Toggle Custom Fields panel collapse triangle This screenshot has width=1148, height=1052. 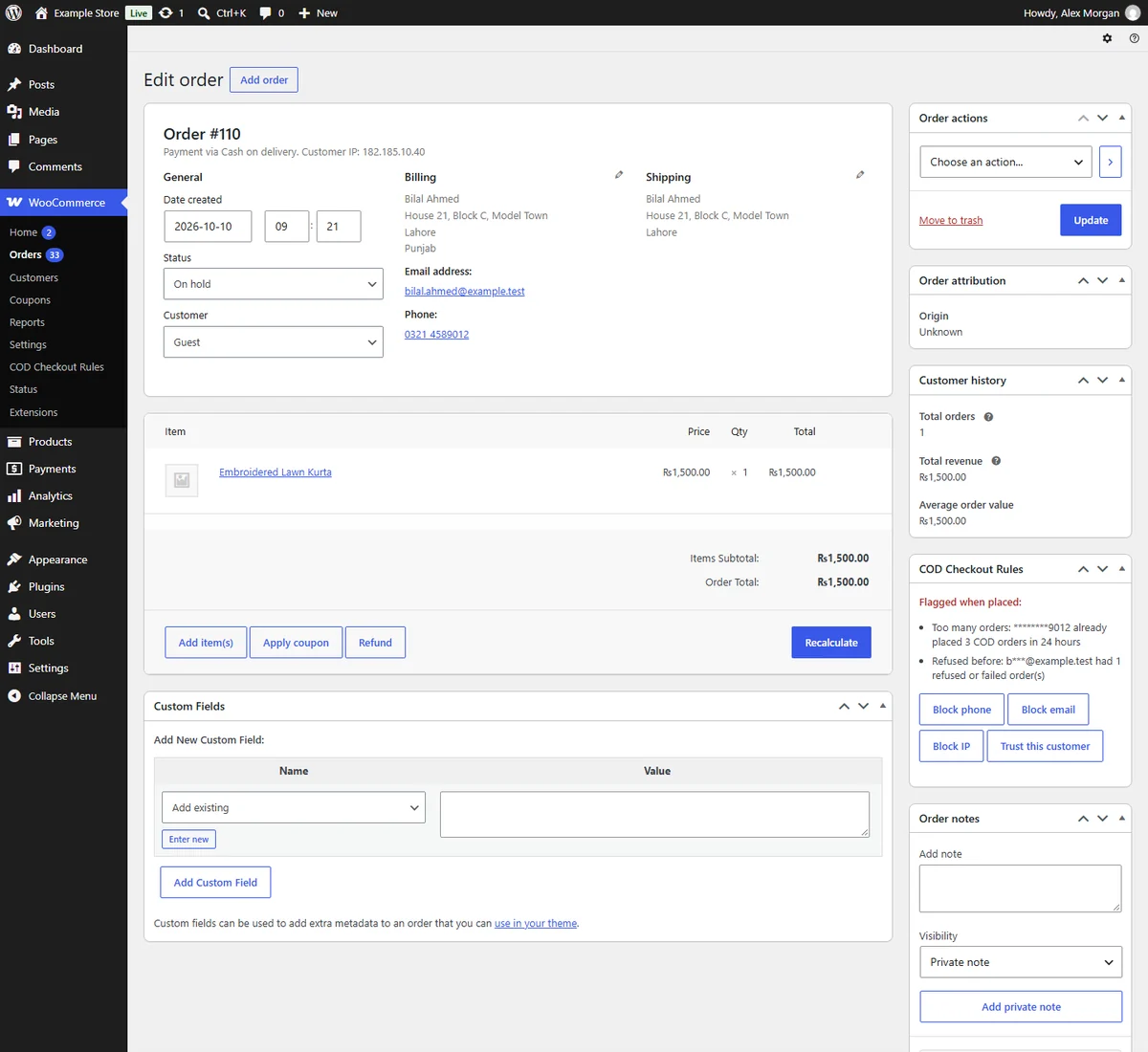(x=883, y=706)
